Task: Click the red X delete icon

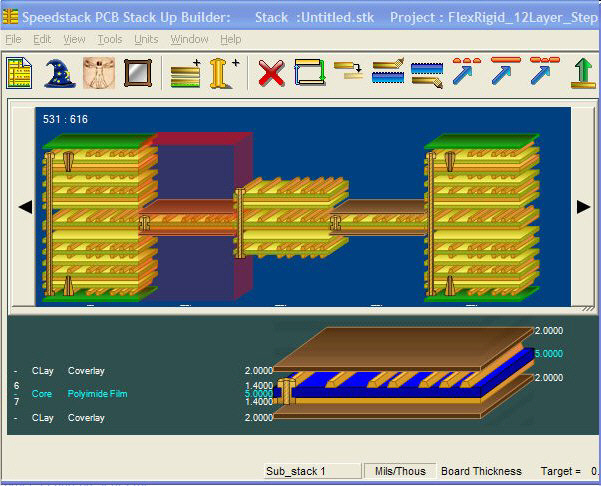Action: (x=271, y=73)
